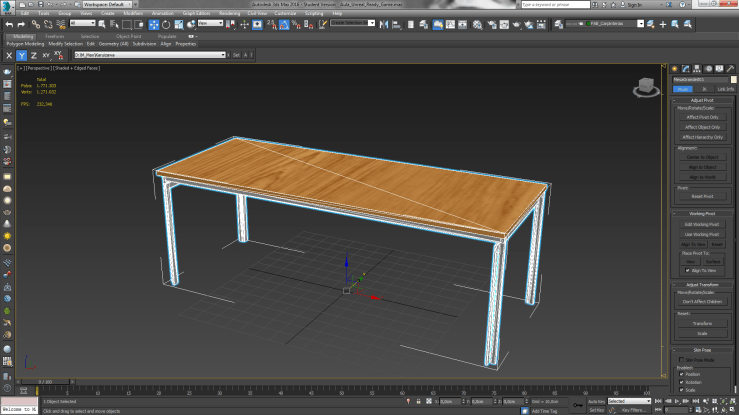Restrict transform to the X axis
Viewport: 739px width, 415px height.
9,56
